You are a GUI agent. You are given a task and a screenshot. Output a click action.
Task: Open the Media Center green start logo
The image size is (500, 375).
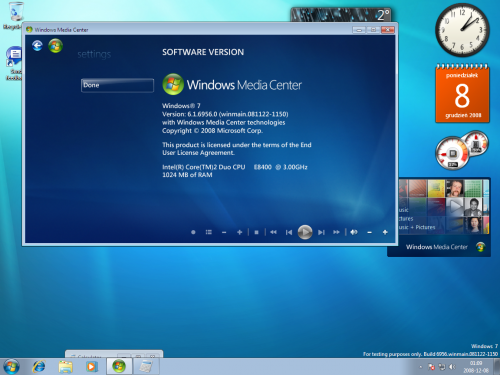pyautogui.click(x=56, y=46)
